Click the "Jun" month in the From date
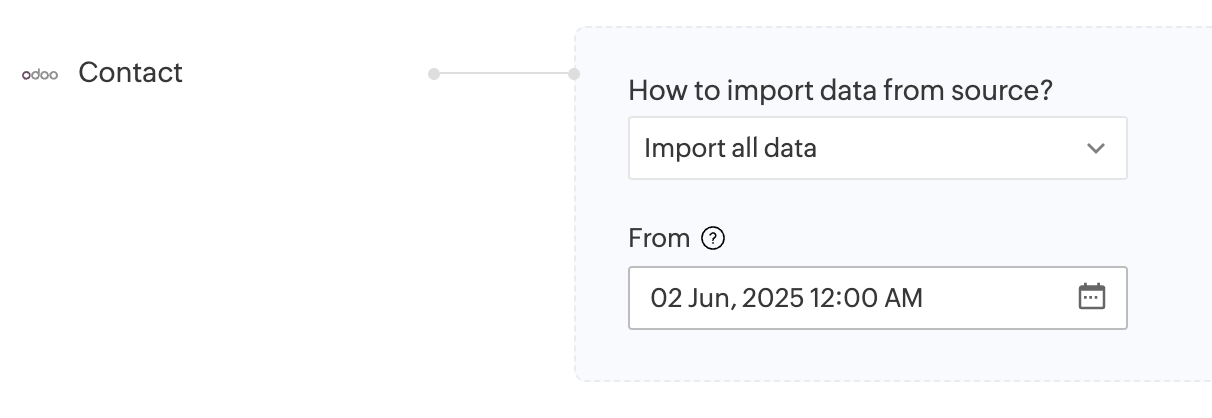 click(x=707, y=298)
